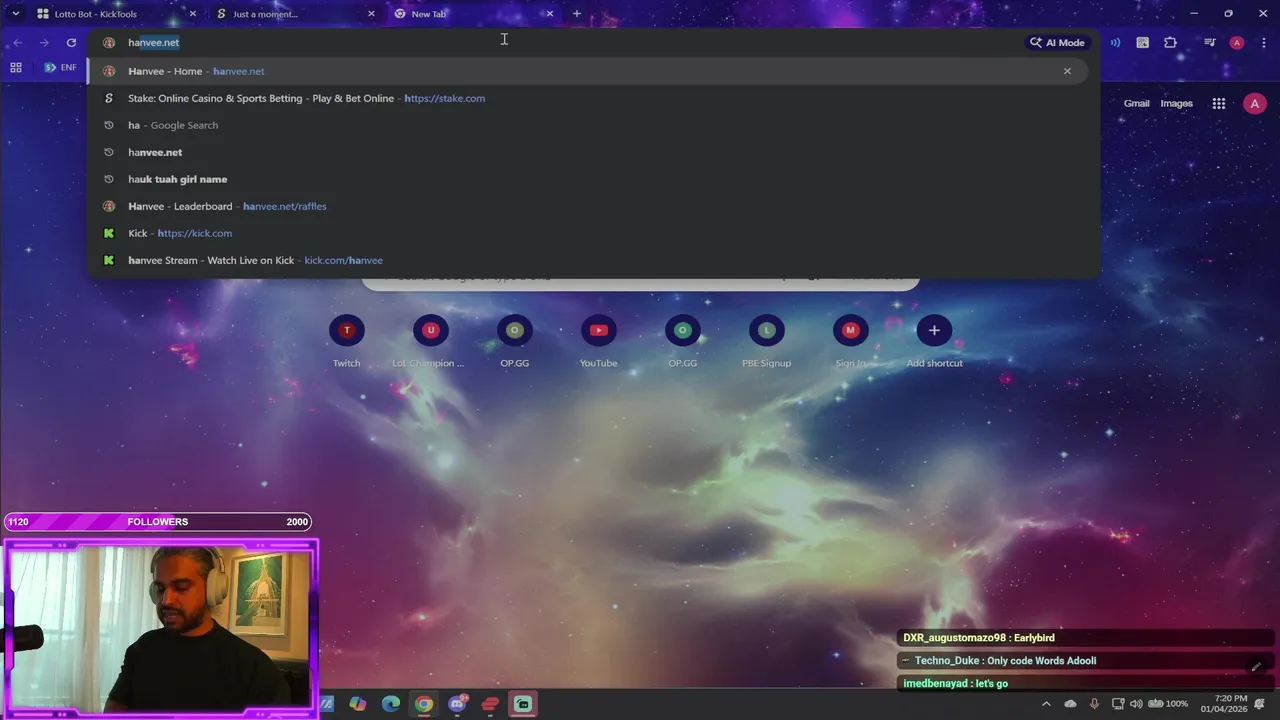Click the followers goal progress bar
The height and width of the screenshot is (720, 1280).
point(158,522)
